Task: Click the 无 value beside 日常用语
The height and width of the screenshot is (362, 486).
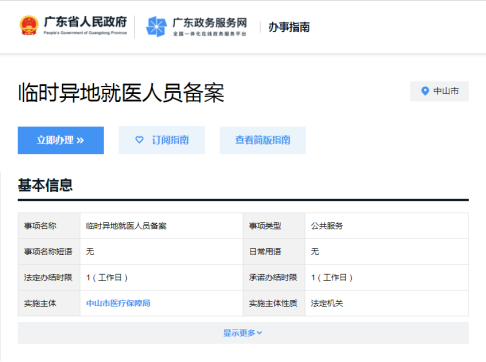Action: (315, 251)
